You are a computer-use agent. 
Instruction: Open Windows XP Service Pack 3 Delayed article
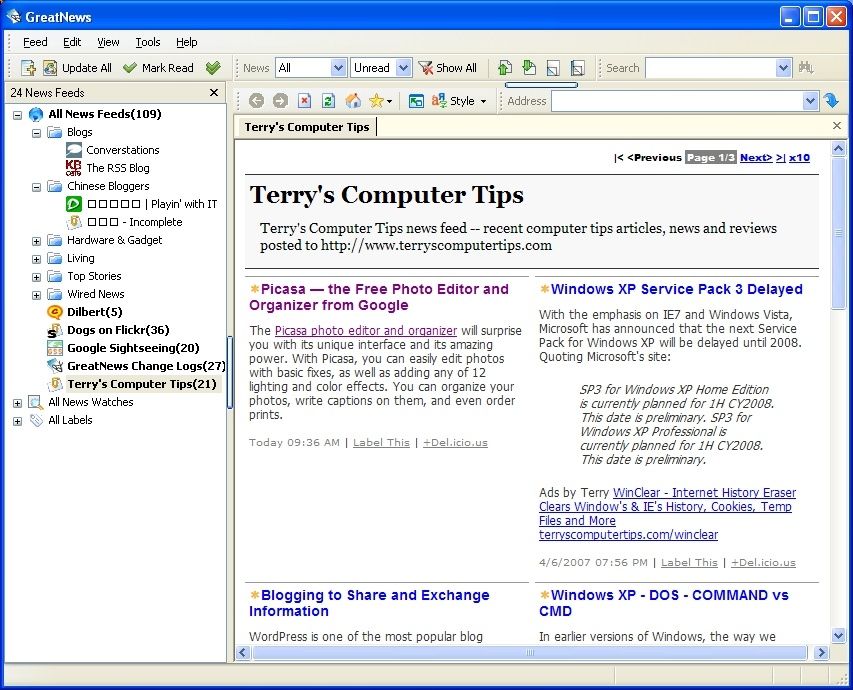[x=676, y=289]
